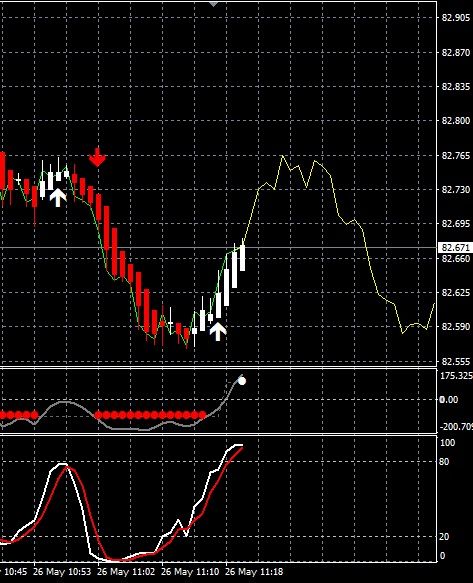Click the red down-arrow sell signal

click(97, 157)
